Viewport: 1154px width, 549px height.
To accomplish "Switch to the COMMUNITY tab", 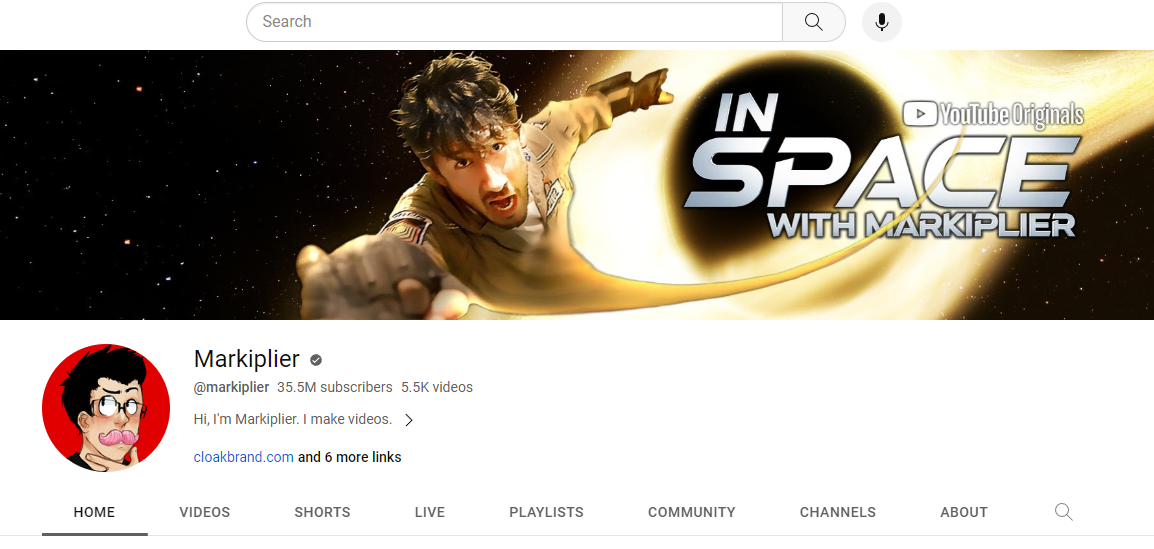I will coord(692,512).
